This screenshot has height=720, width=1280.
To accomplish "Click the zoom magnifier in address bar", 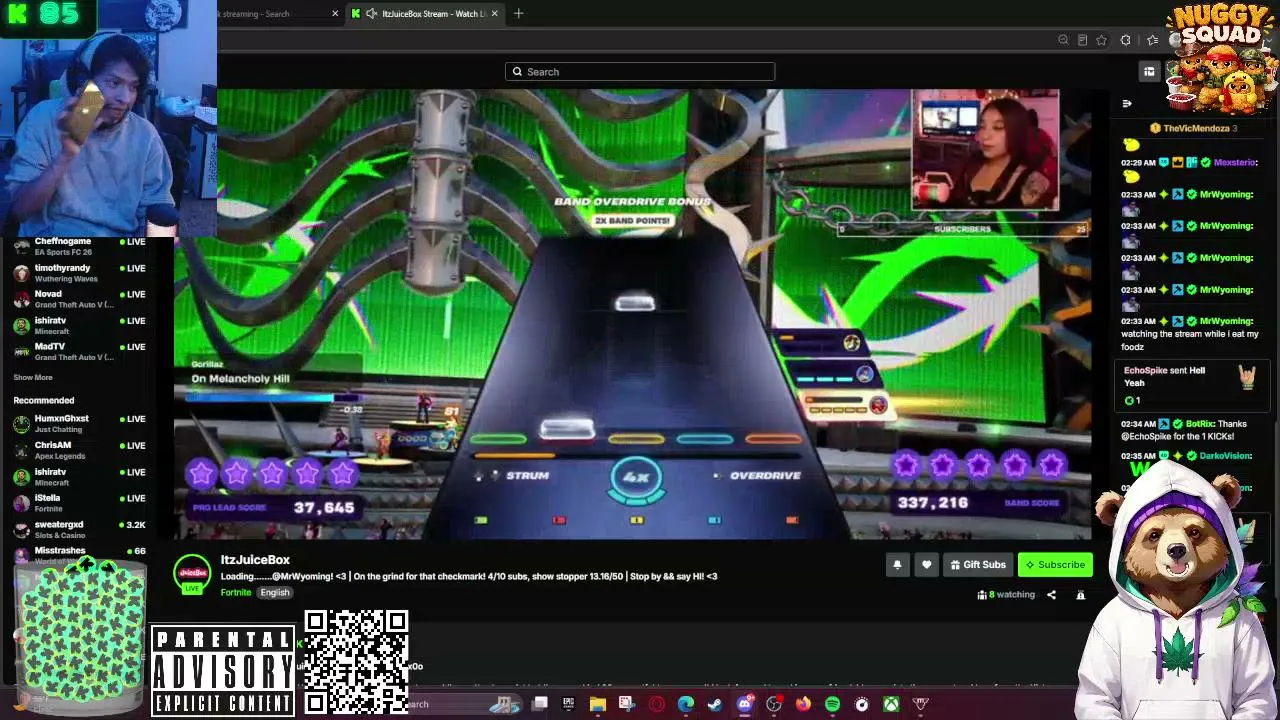I will [x=1063, y=40].
